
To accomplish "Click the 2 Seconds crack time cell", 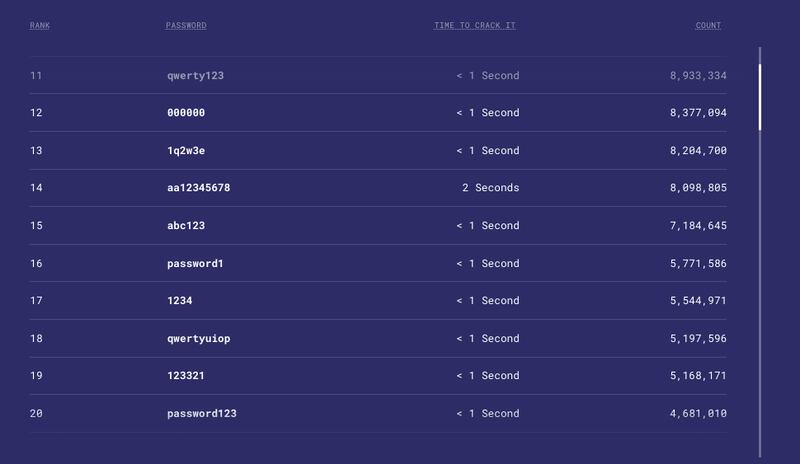I will pyautogui.click(x=491, y=188).
